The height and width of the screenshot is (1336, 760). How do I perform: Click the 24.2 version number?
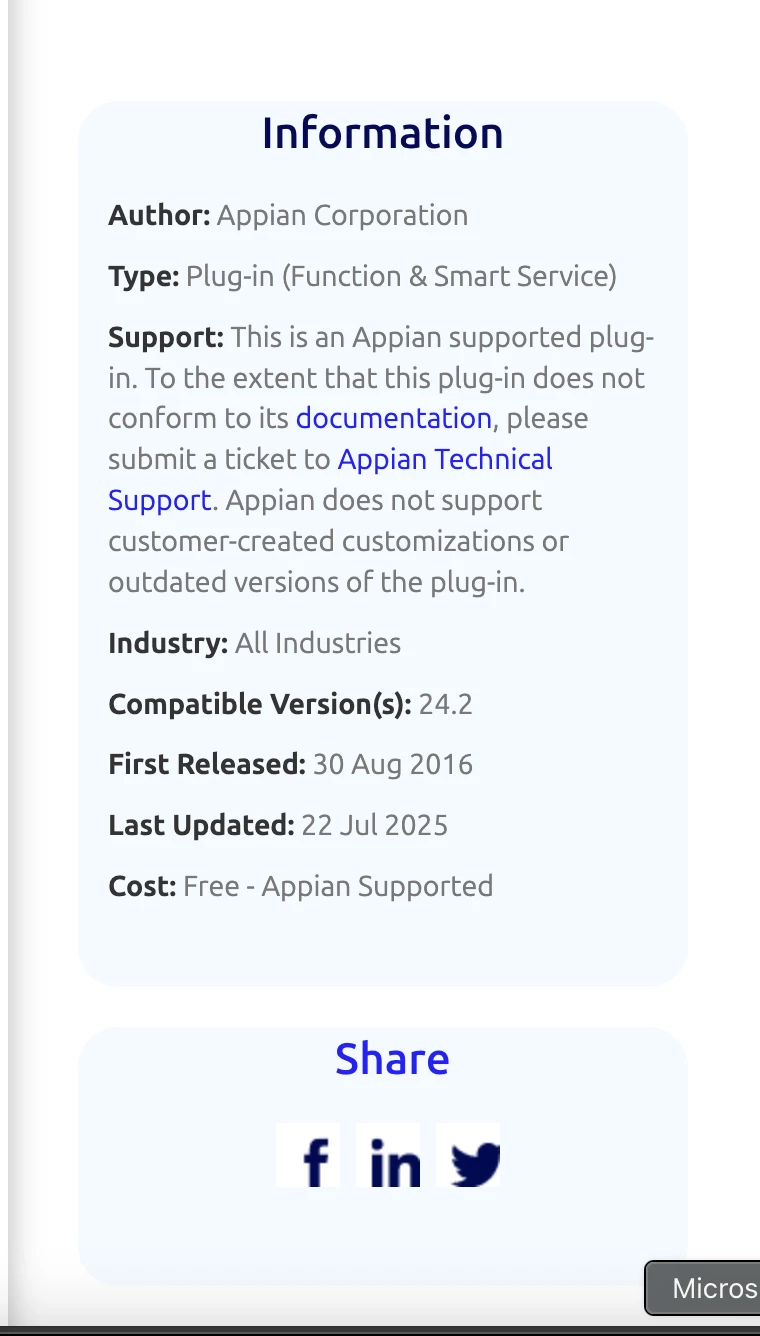click(x=446, y=704)
